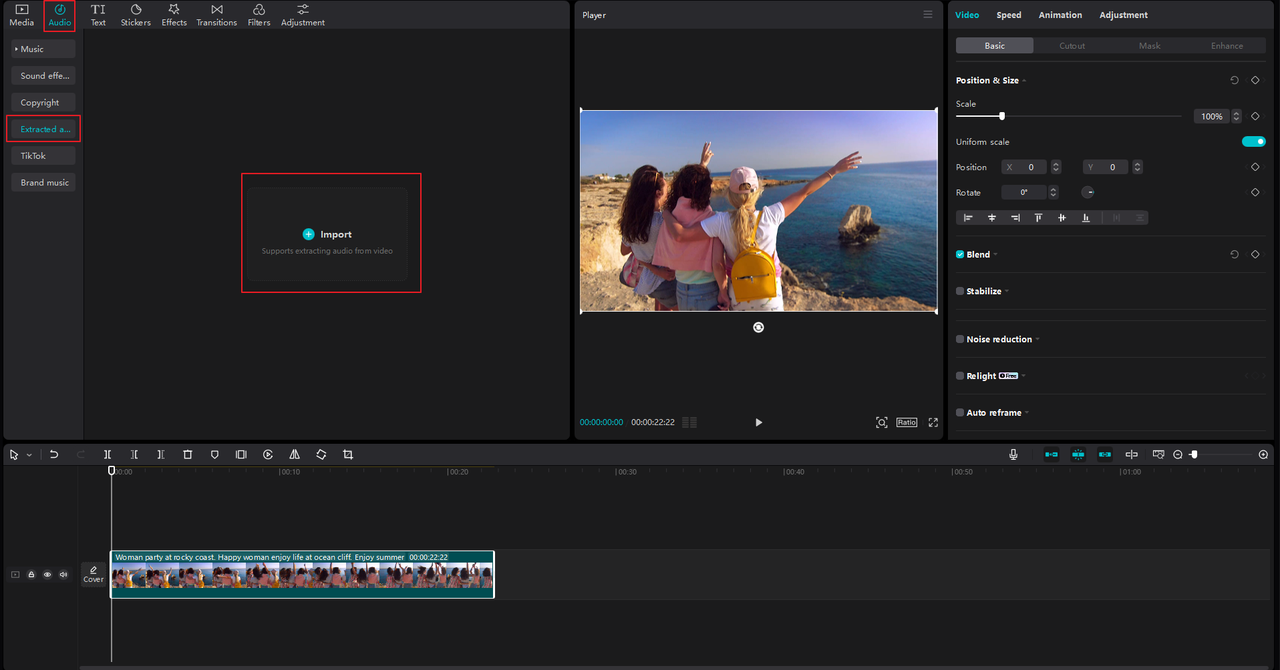Toggle the auto snapping button
The image size is (1280, 670).
pyautogui.click(x=1078, y=454)
